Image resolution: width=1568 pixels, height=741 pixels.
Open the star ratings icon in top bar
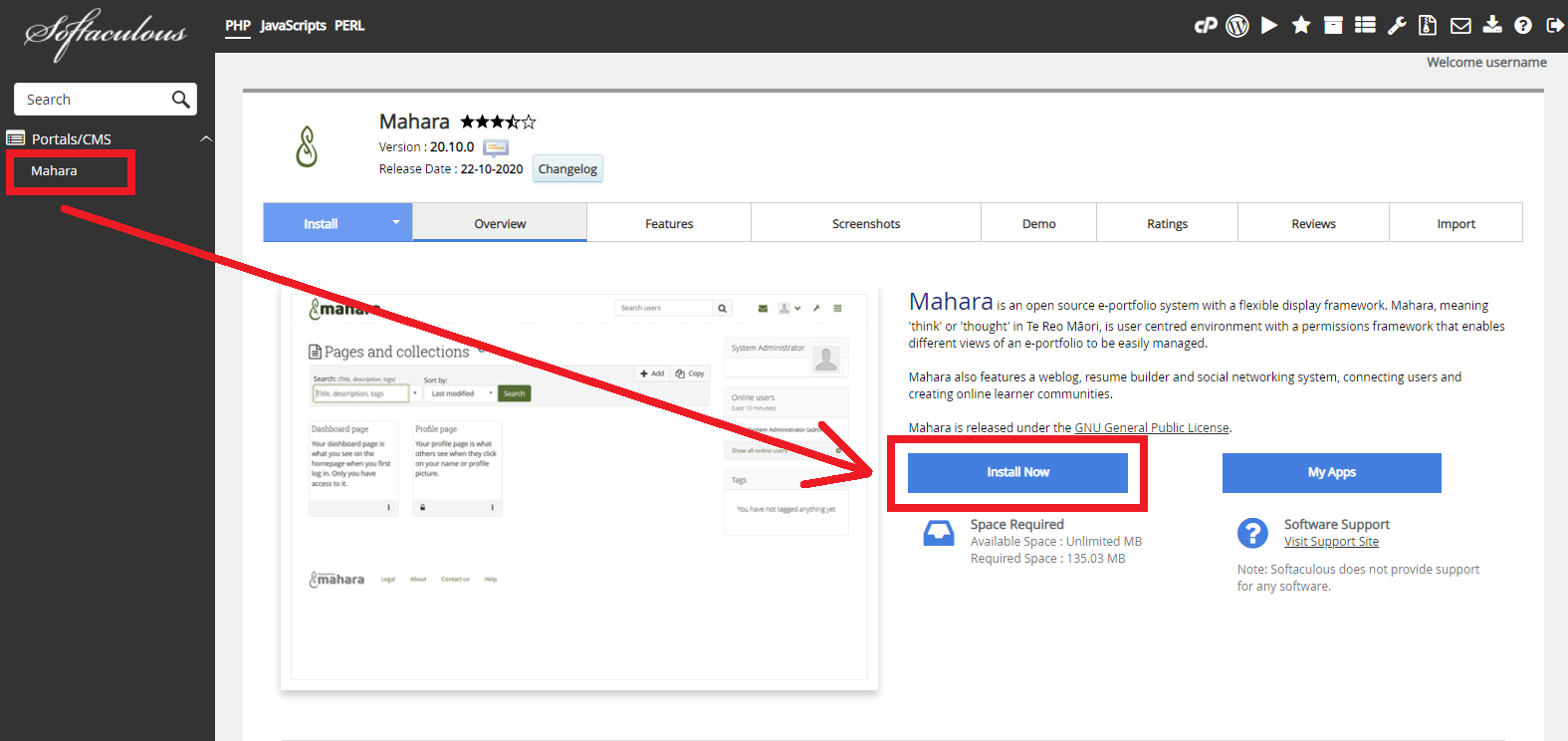[x=1301, y=26]
